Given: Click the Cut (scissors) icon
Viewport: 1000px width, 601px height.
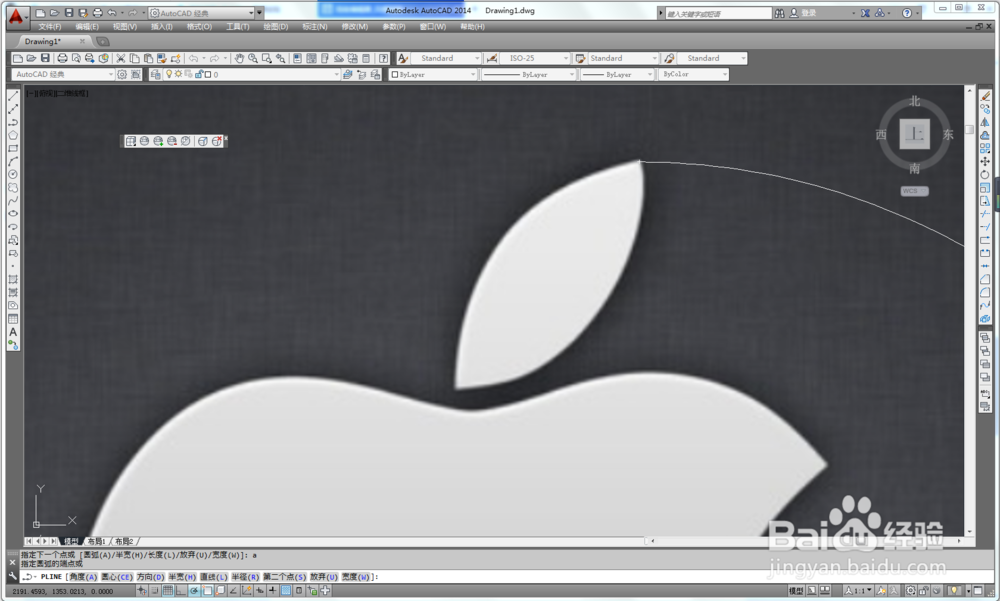Looking at the screenshot, I should pyautogui.click(x=121, y=58).
